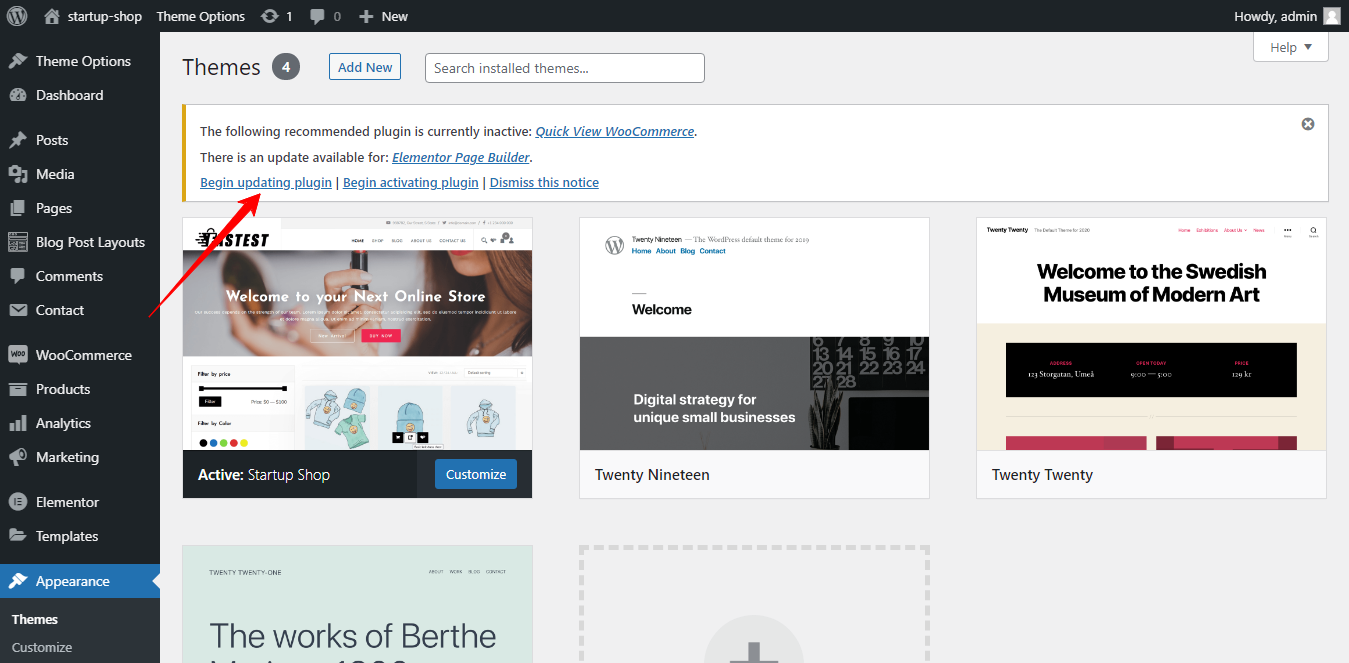Select the Themes submenu item

(x=35, y=619)
